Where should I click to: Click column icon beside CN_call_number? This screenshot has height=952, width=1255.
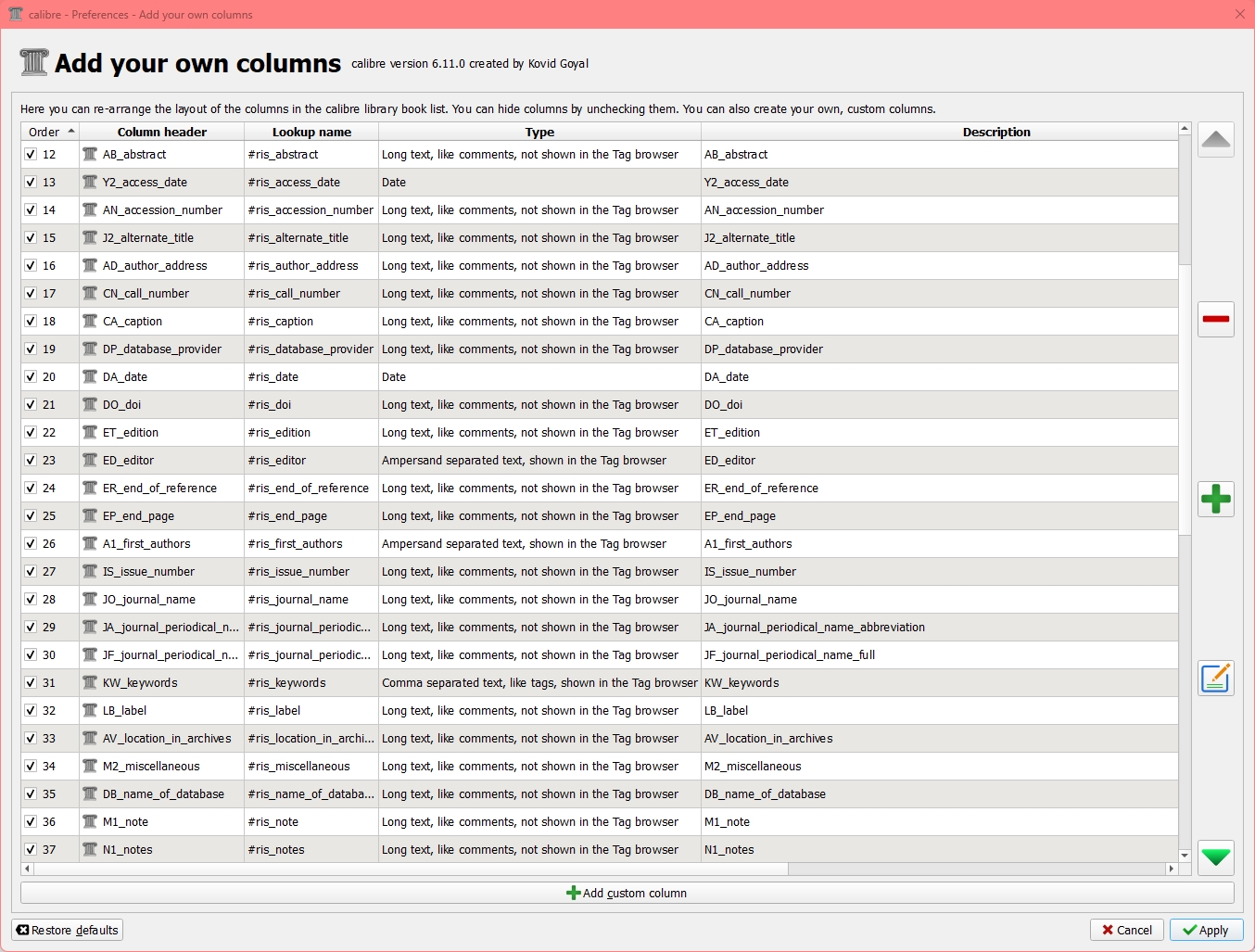pos(90,294)
